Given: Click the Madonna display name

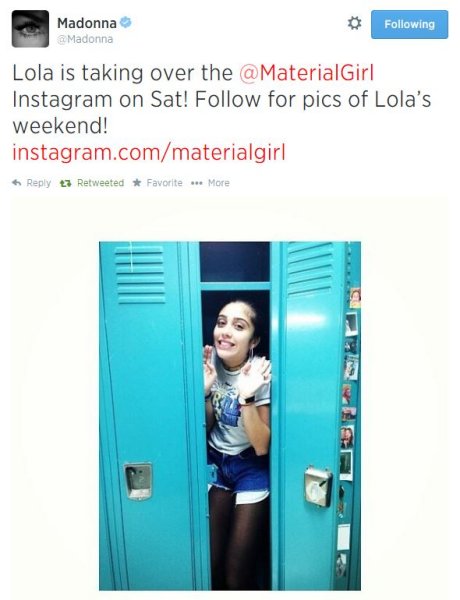Looking at the screenshot, I should (87, 23).
